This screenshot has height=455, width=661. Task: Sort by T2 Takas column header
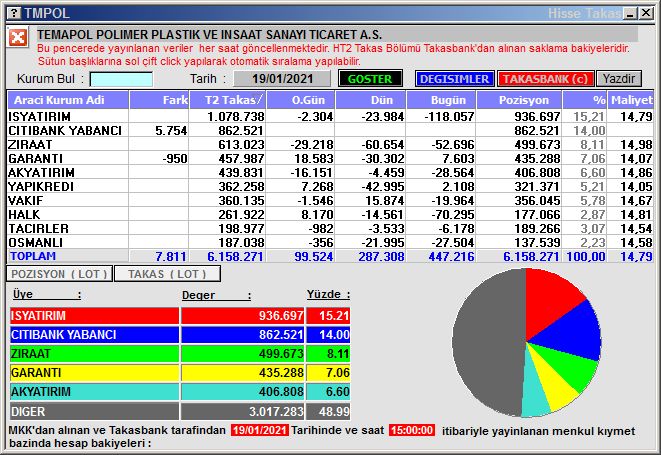pos(228,100)
